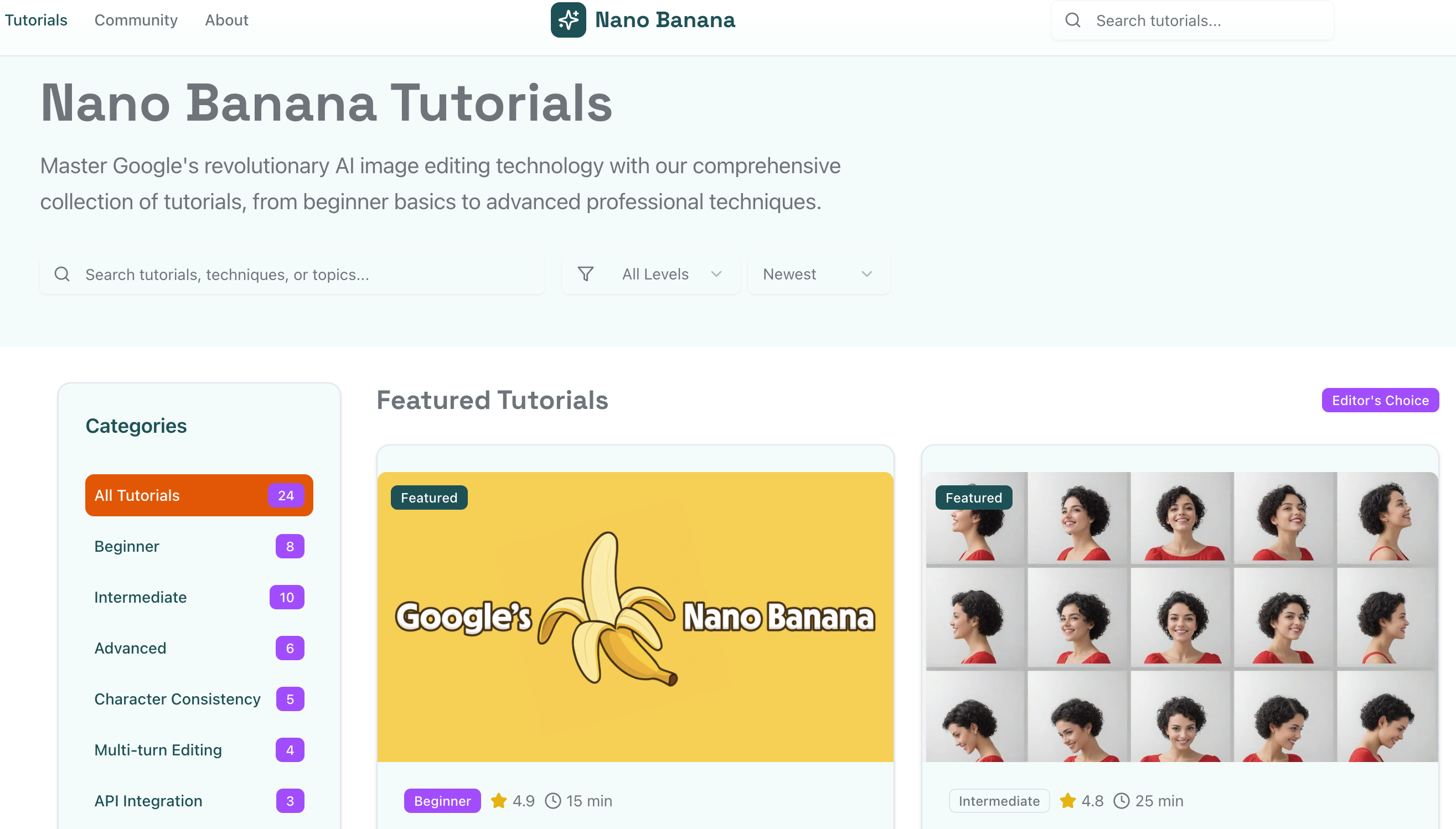The image size is (1456, 829).
Task: Open the portrait grid tutorial thumbnail
Action: (x=1181, y=616)
